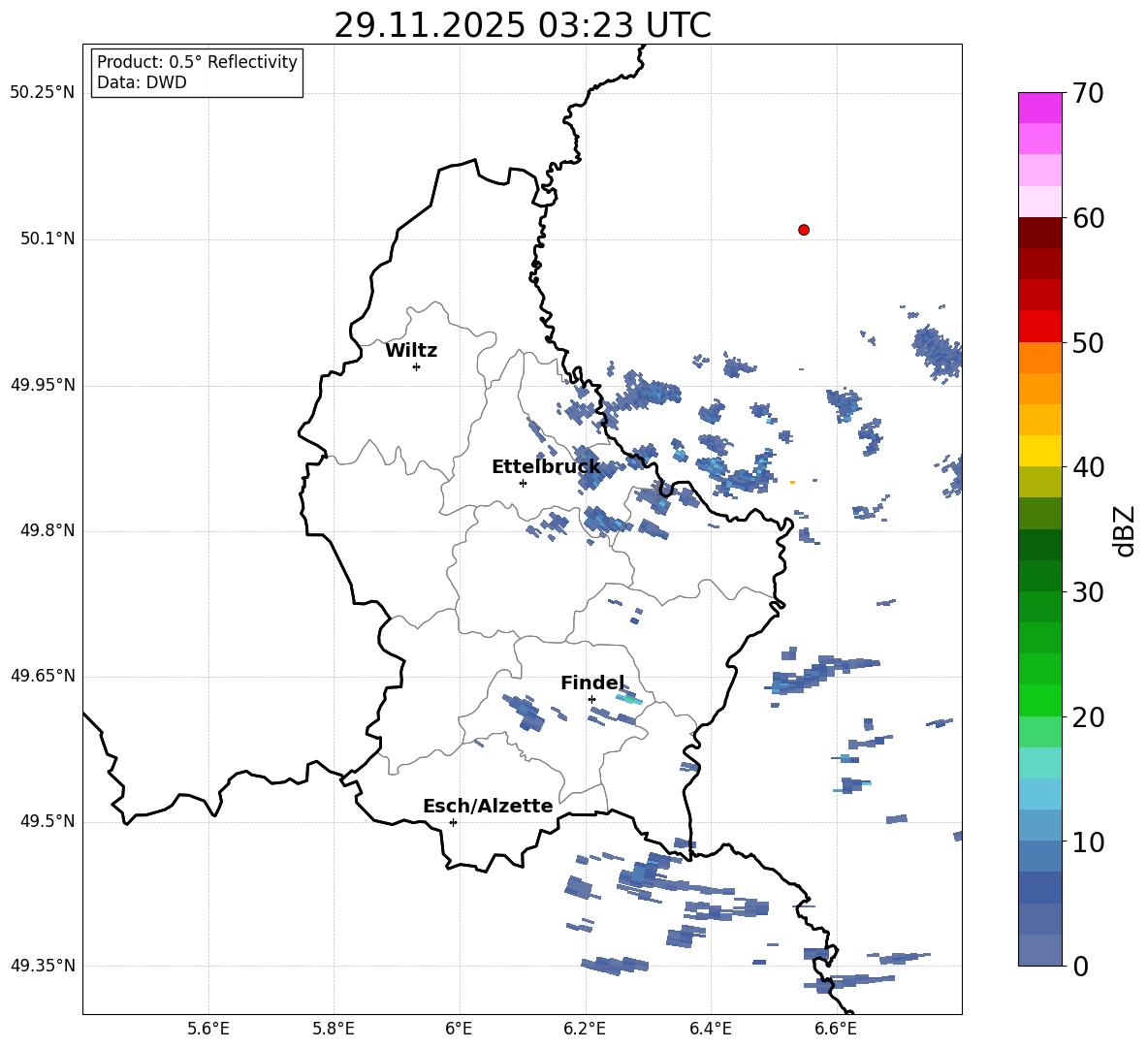Click the Ettelbruck city label
1148x1048 pixels.
(x=546, y=467)
